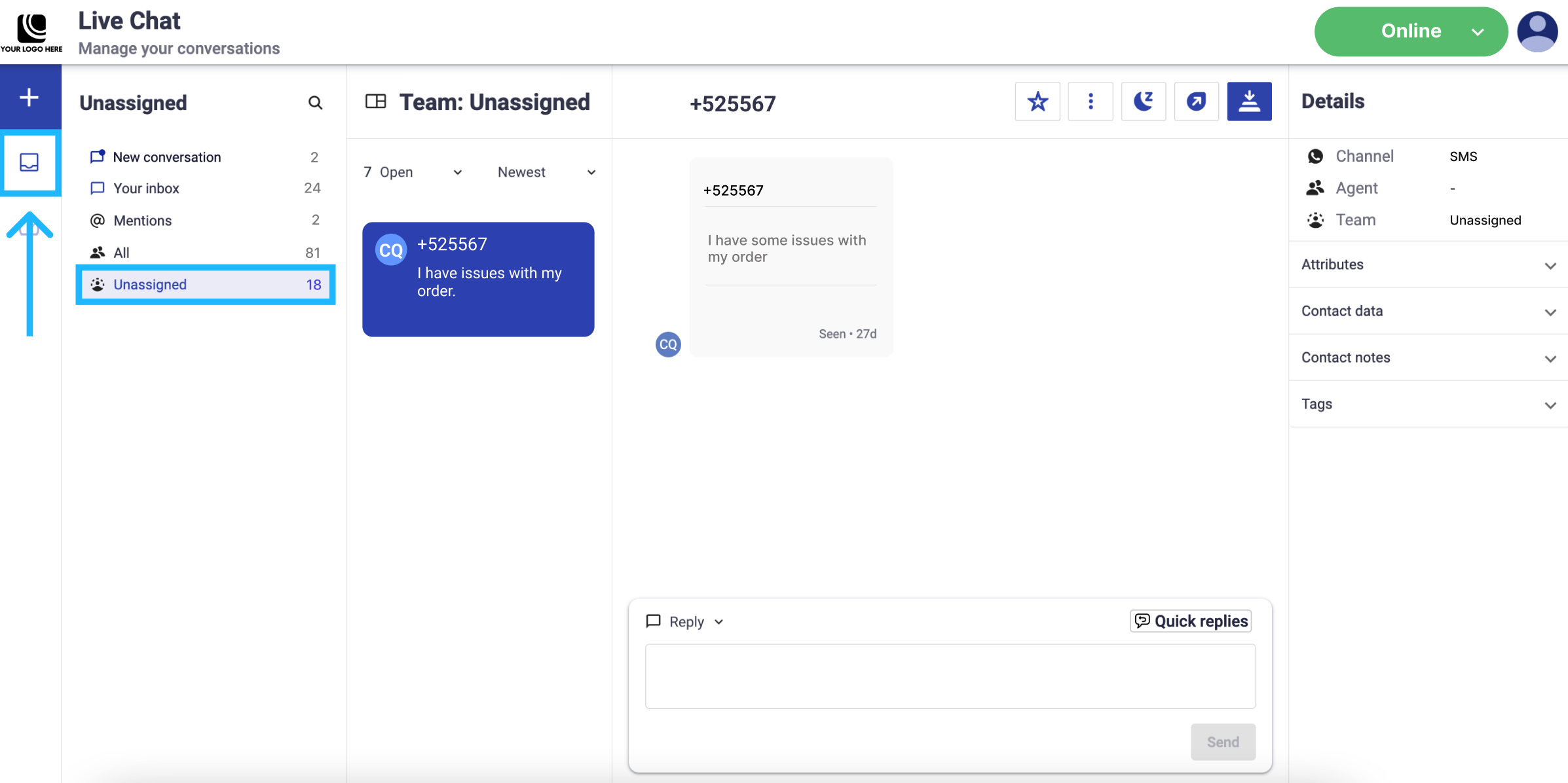Open the +525567 conversation card
Screen dimensions: 1568x783
(x=478, y=280)
